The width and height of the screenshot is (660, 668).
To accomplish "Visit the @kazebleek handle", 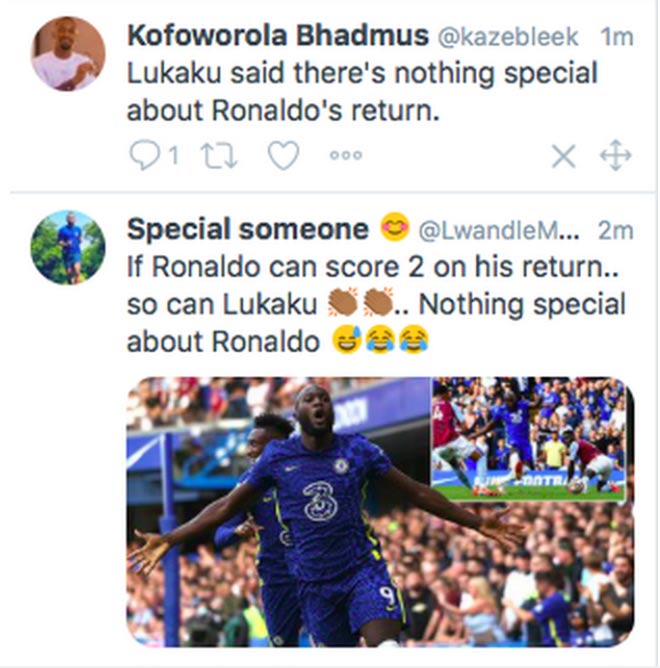I will [x=498, y=37].
